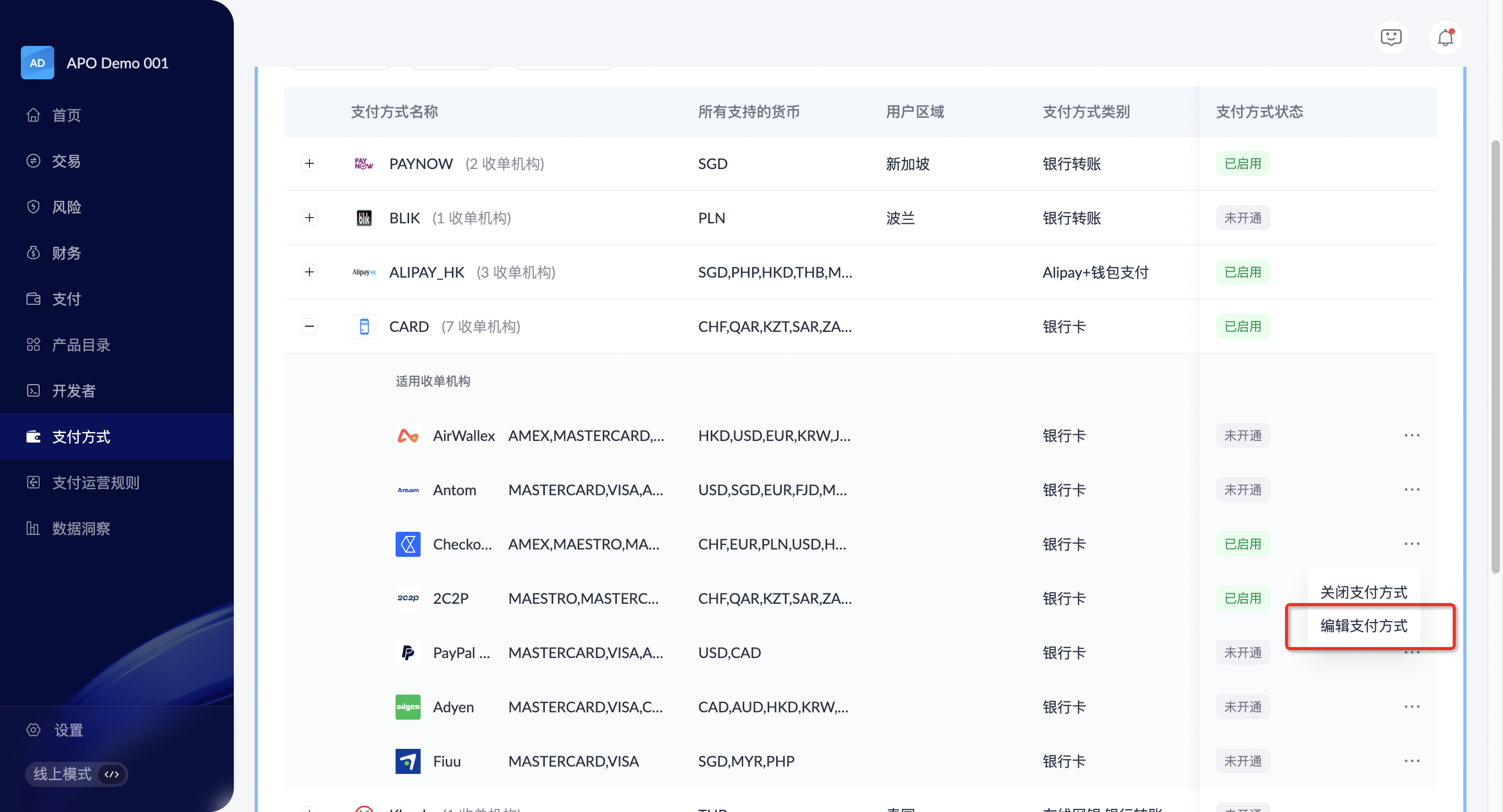Expand the BLIK row
1503x812 pixels.
(x=309, y=218)
